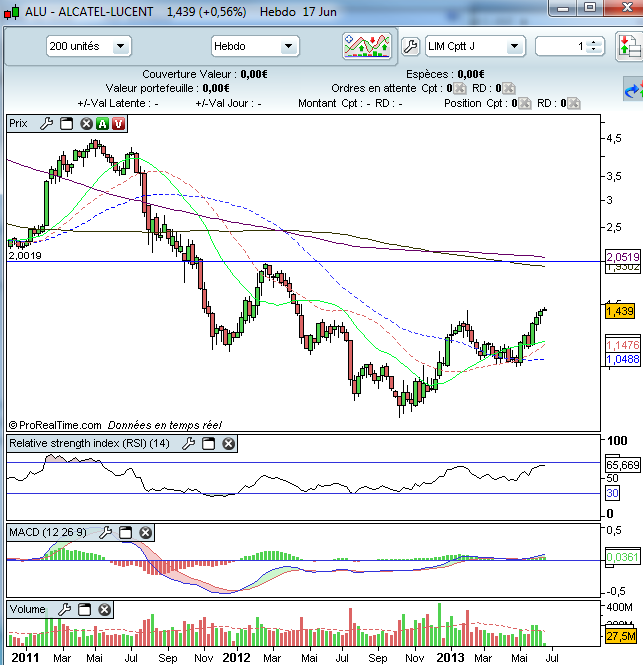Click Couverture Valeur amount 0,00€
This screenshot has width=643, height=665.
coord(254,74)
